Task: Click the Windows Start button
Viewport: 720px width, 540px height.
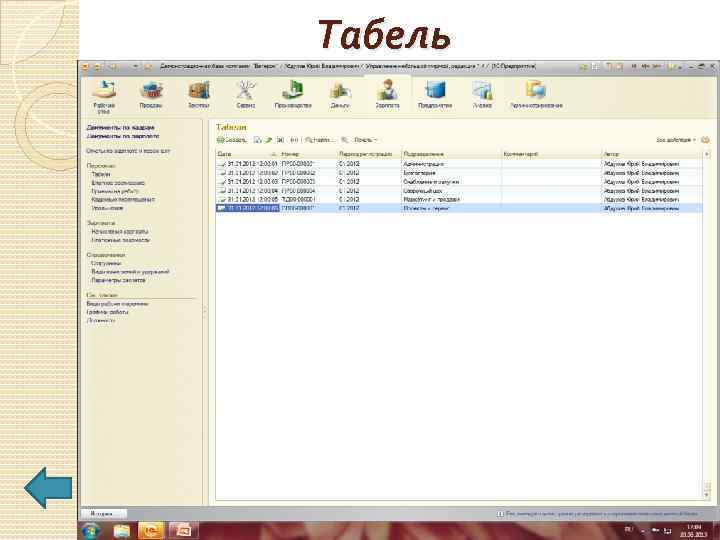Action: point(91,530)
